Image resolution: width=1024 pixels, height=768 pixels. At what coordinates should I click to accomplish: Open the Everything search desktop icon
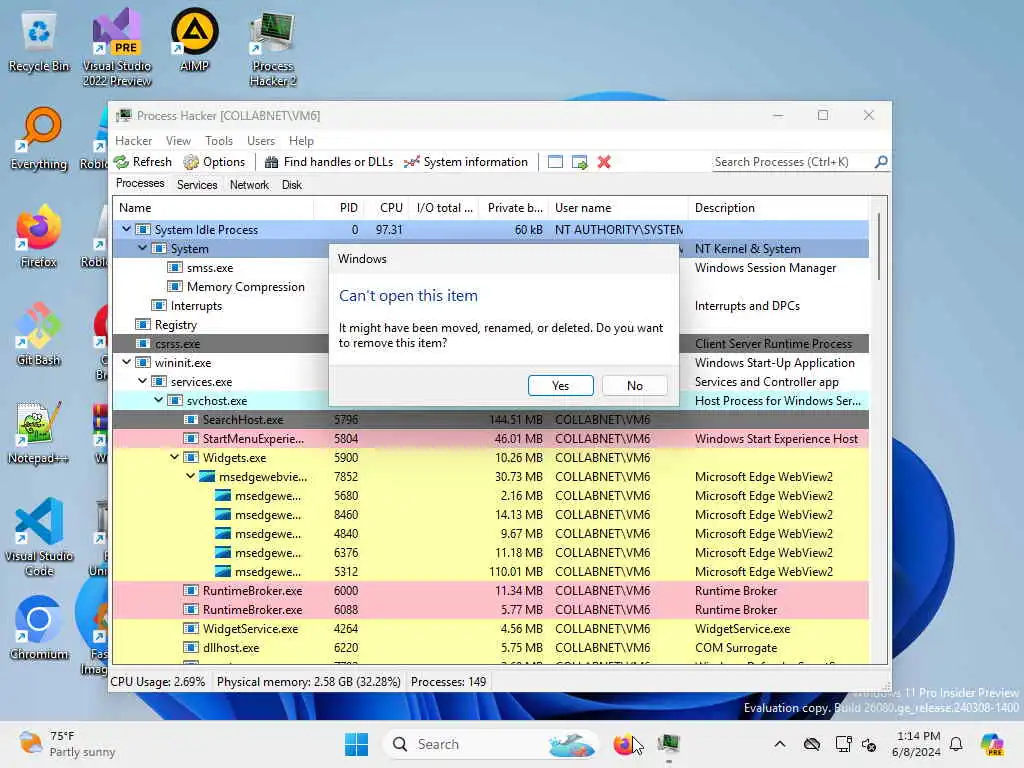[x=39, y=139]
